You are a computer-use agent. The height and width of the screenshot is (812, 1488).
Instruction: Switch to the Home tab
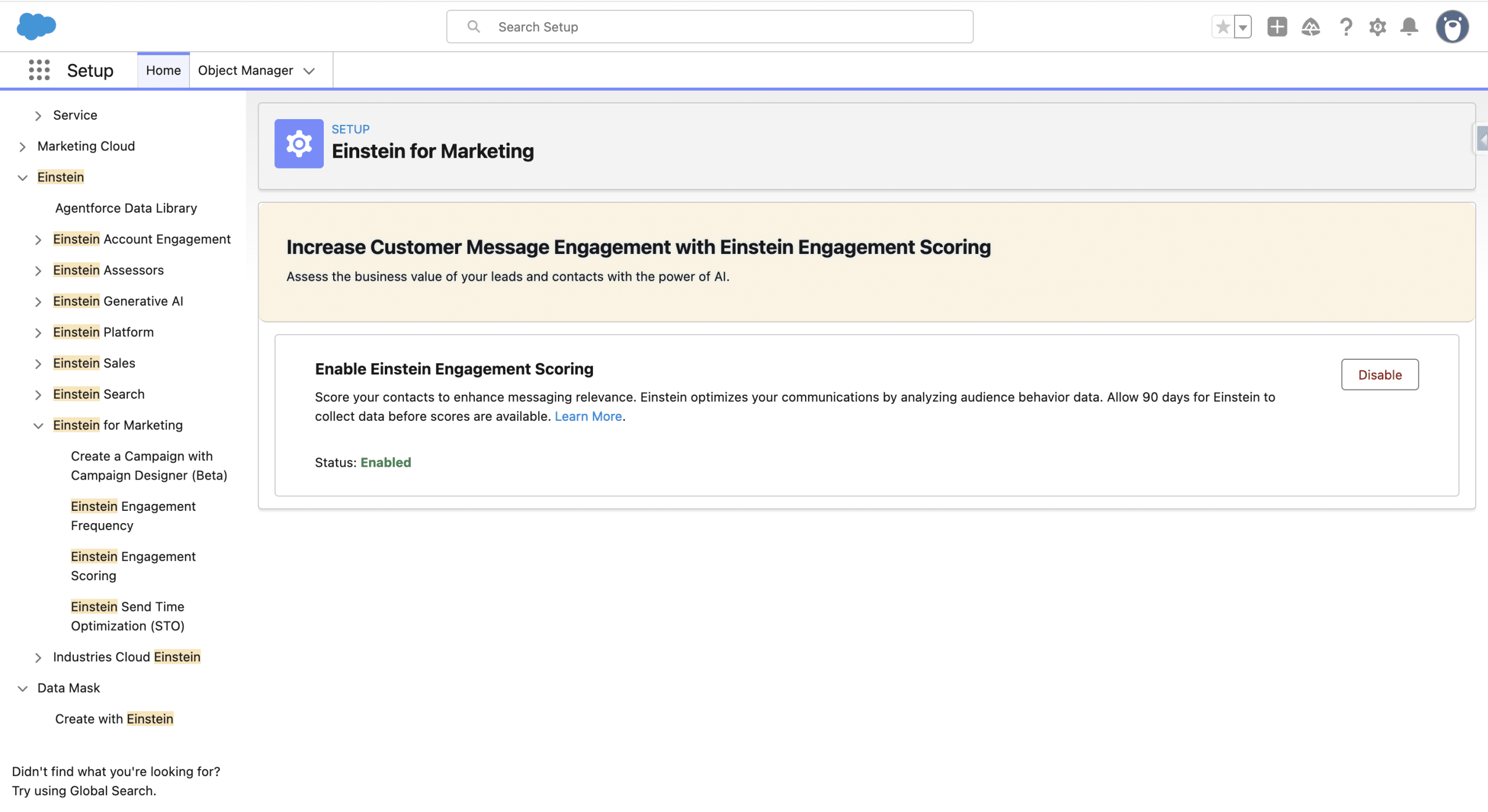coord(163,70)
